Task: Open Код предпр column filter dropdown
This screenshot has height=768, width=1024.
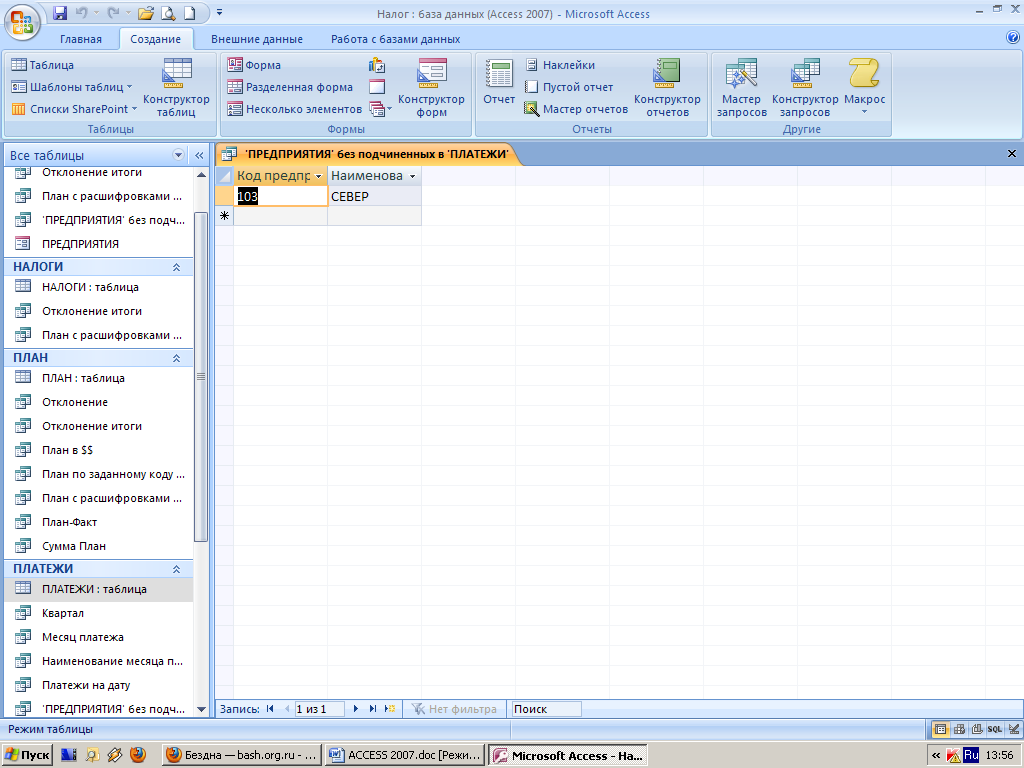Action: pos(318,176)
